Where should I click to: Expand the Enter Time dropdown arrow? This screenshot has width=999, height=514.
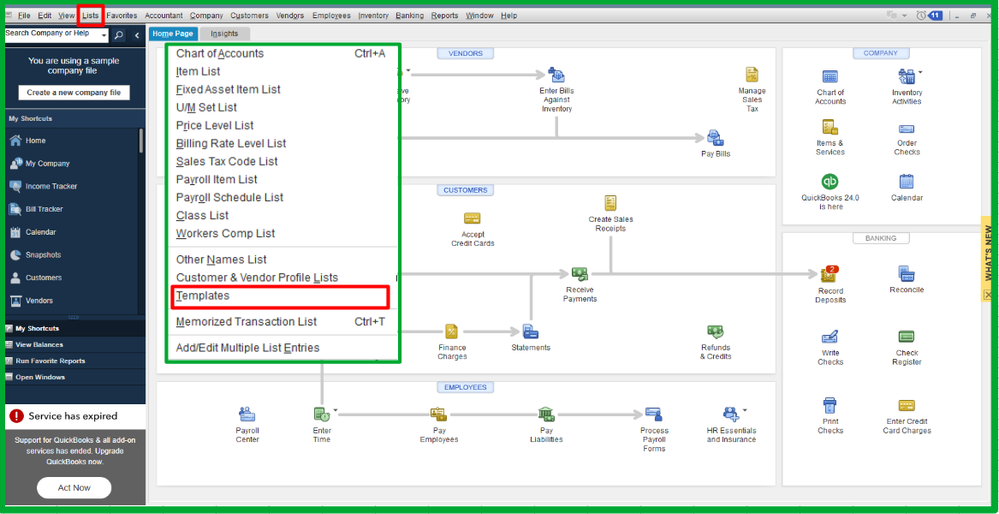(335, 410)
